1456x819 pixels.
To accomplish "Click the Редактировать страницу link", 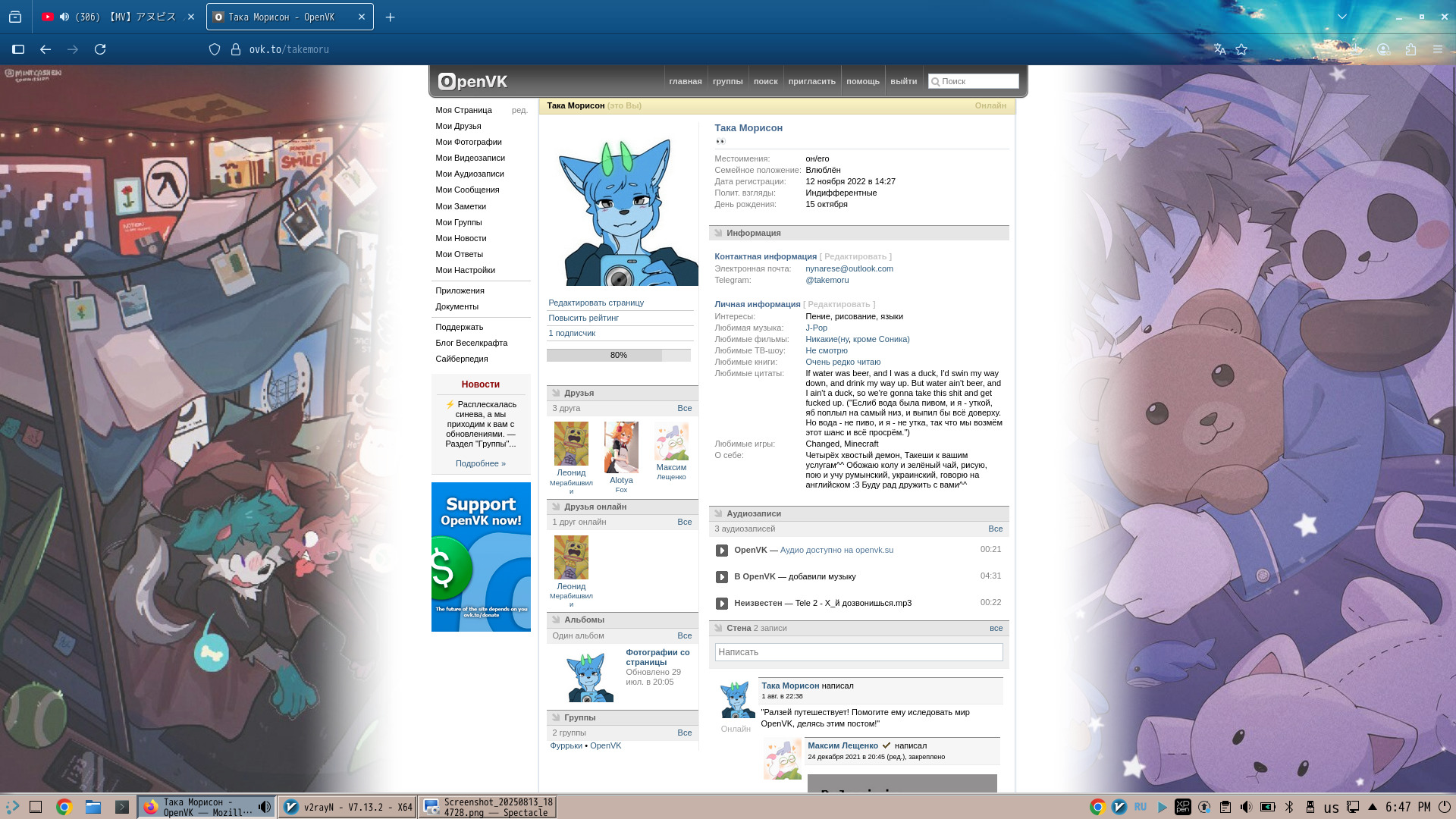I will 596,303.
